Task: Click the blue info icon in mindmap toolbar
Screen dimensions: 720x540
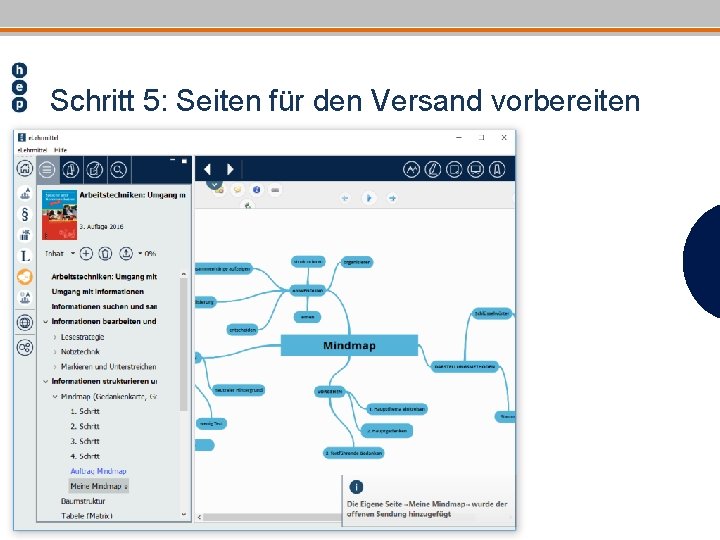Action: [257, 190]
